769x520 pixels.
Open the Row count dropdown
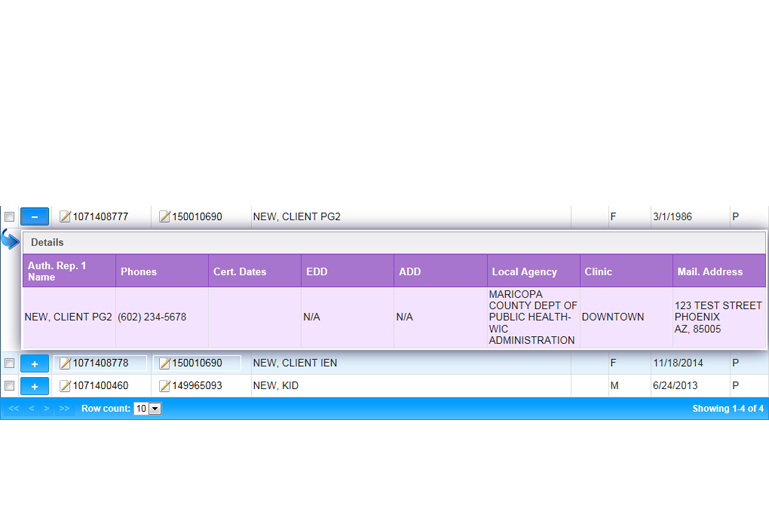[154, 409]
